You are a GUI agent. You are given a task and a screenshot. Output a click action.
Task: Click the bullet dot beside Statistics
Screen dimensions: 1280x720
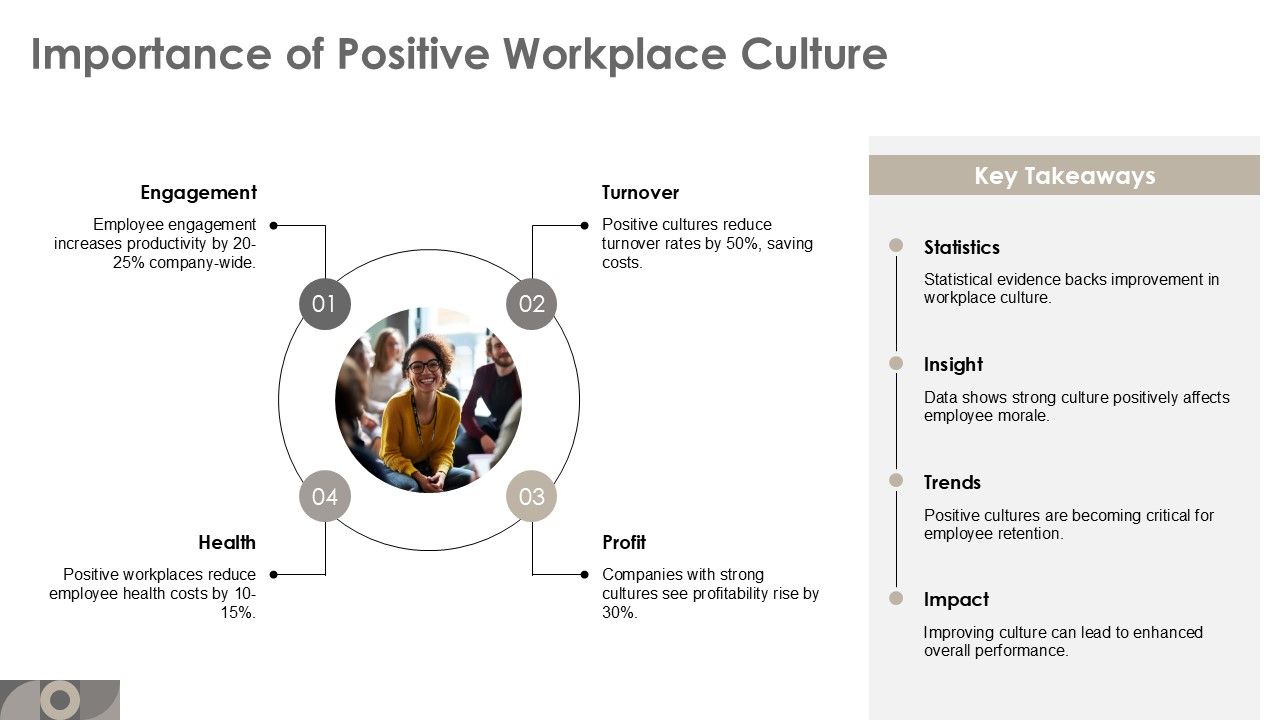coord(895,241)
